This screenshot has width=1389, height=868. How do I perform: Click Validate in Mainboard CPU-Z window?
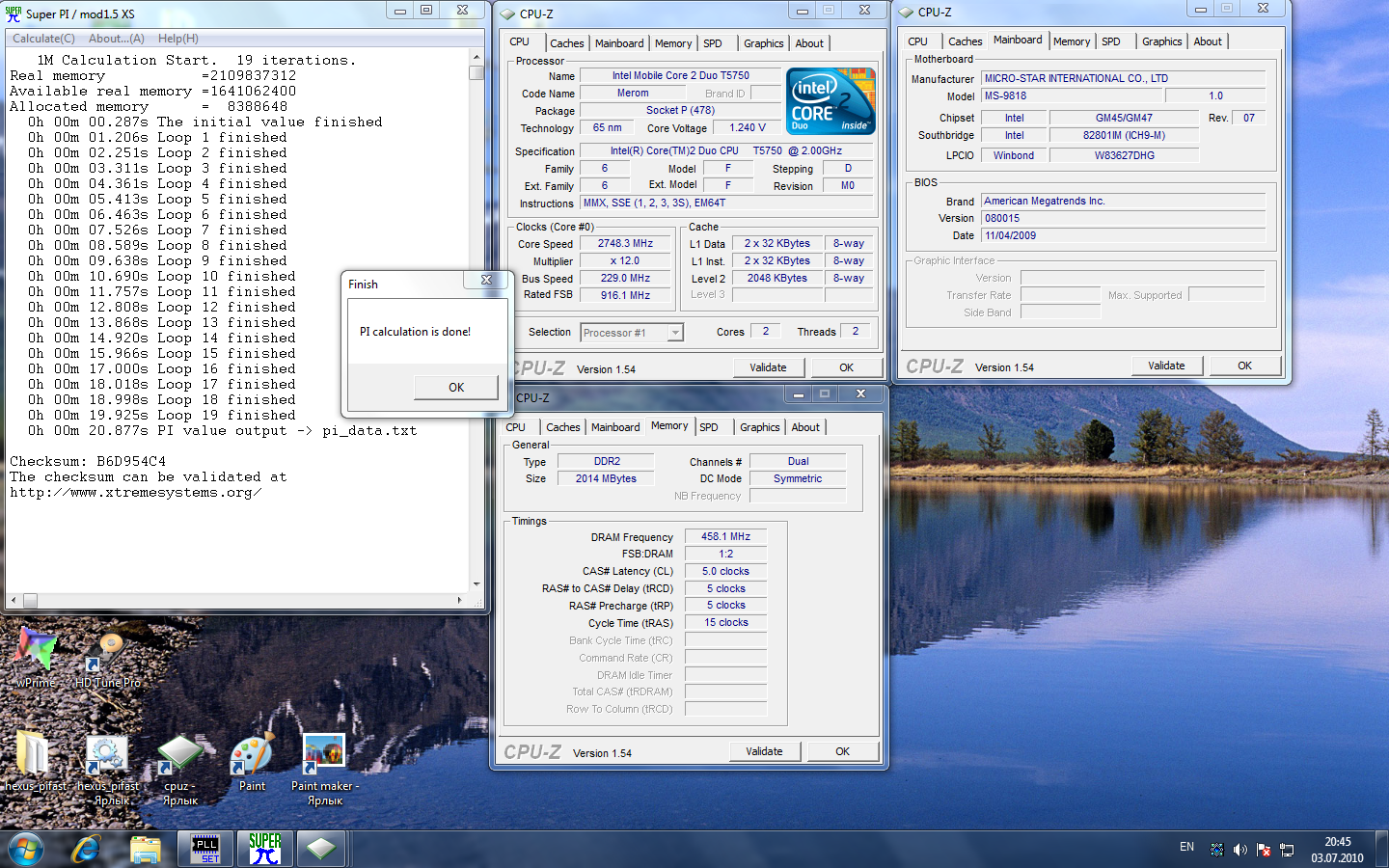[1166, 366]
